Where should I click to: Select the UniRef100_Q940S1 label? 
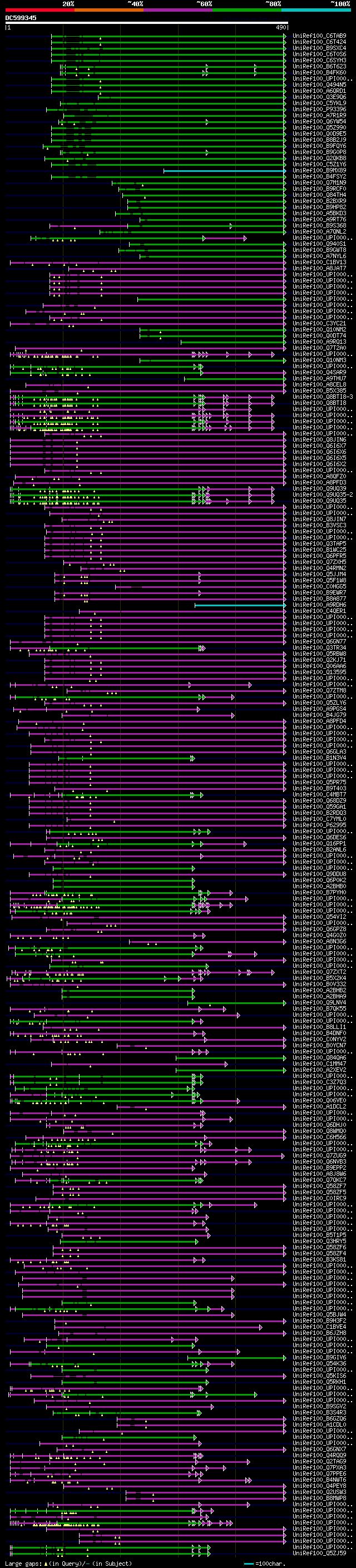click(x=319, y=244)
